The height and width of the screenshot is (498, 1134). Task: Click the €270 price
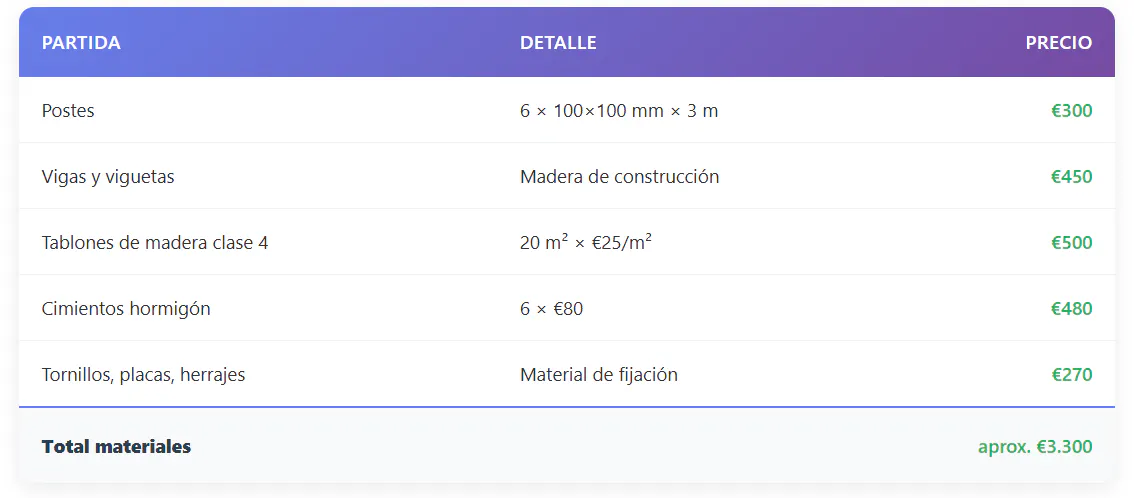click(x=1071, y=375)
